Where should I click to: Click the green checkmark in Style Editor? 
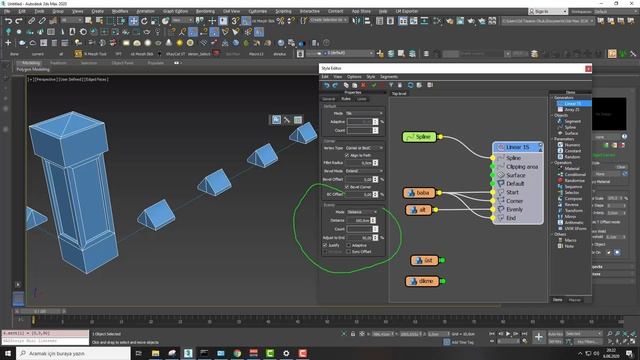373,85
